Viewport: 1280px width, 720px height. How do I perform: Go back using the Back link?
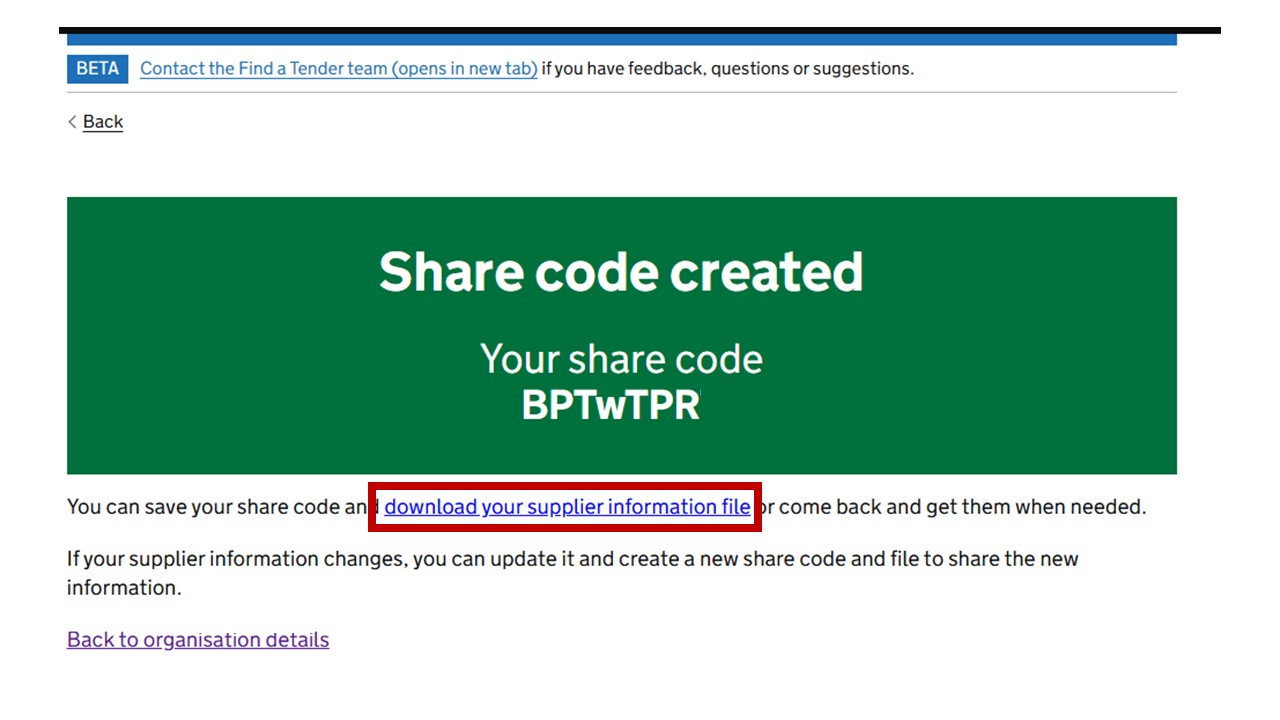(x=103, y=122)
